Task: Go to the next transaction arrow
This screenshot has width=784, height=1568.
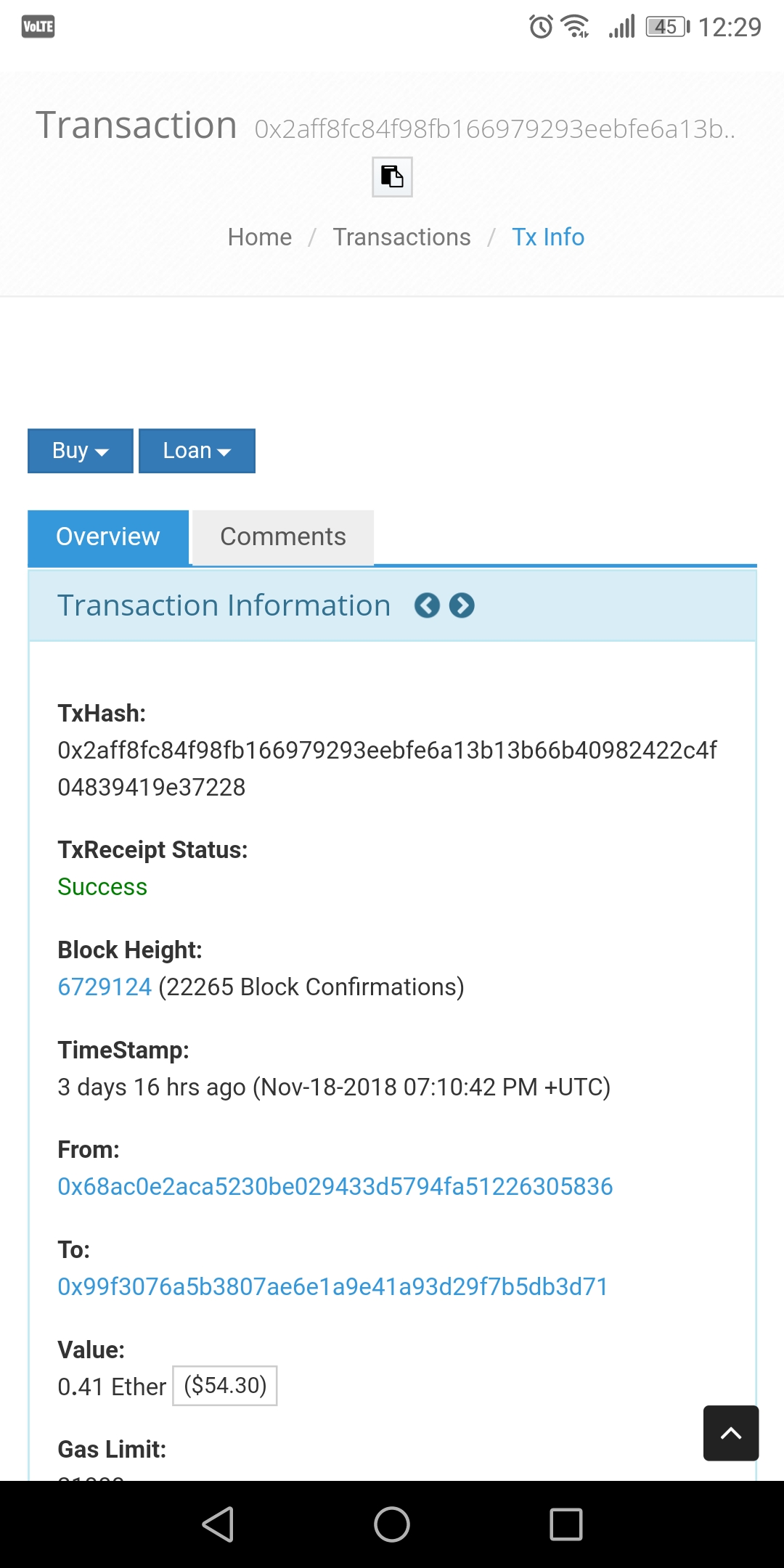Action: pyautogui.click(x=462, y=605)
